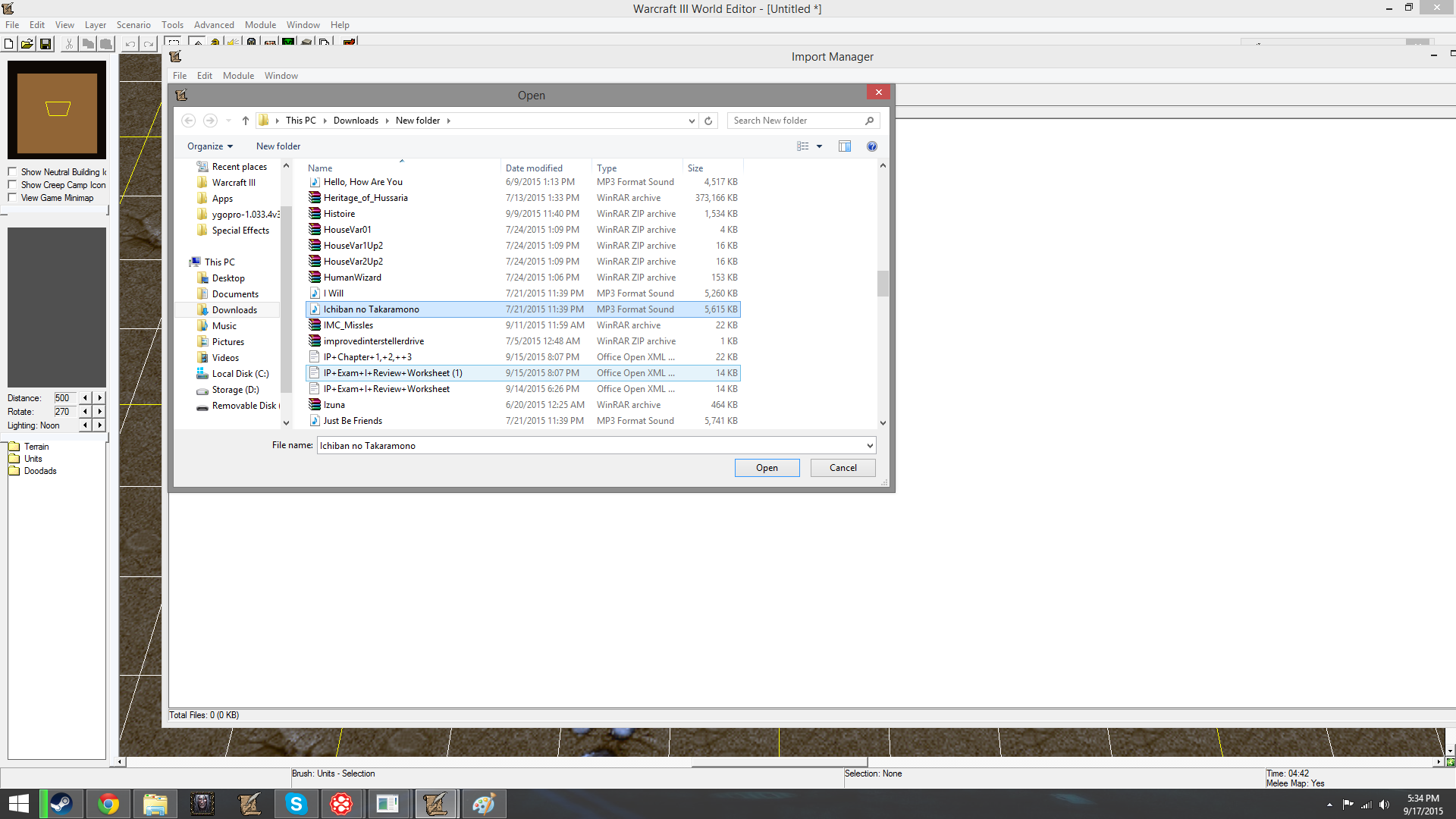Expand New folder breadcrumb chevron
The width and height of the screenshot is (1456, 819).
coord(448,121)
